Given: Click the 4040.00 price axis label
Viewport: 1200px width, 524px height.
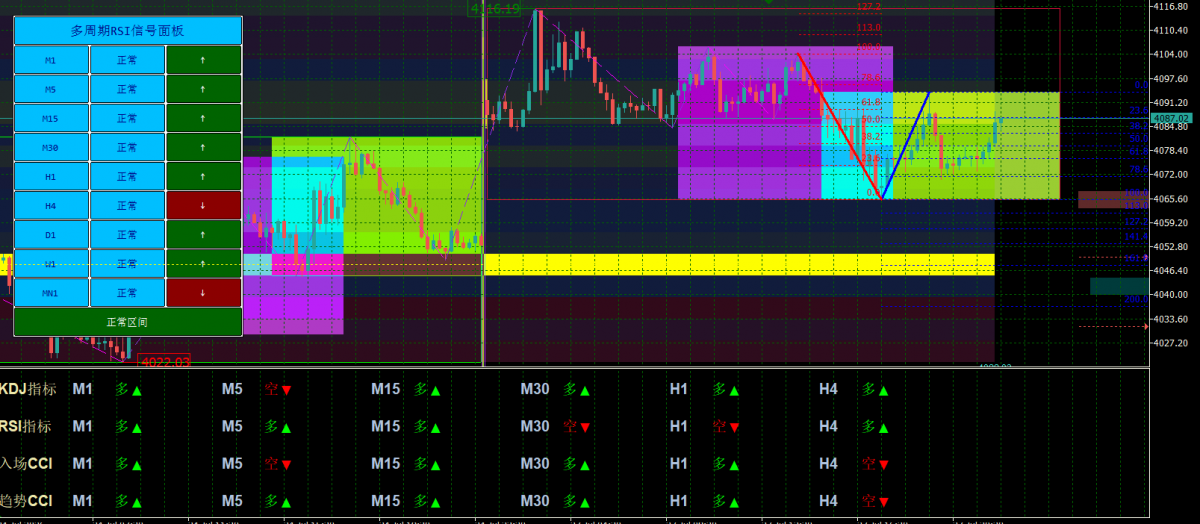Looking at the screenshot, I should click(1172, 295).
